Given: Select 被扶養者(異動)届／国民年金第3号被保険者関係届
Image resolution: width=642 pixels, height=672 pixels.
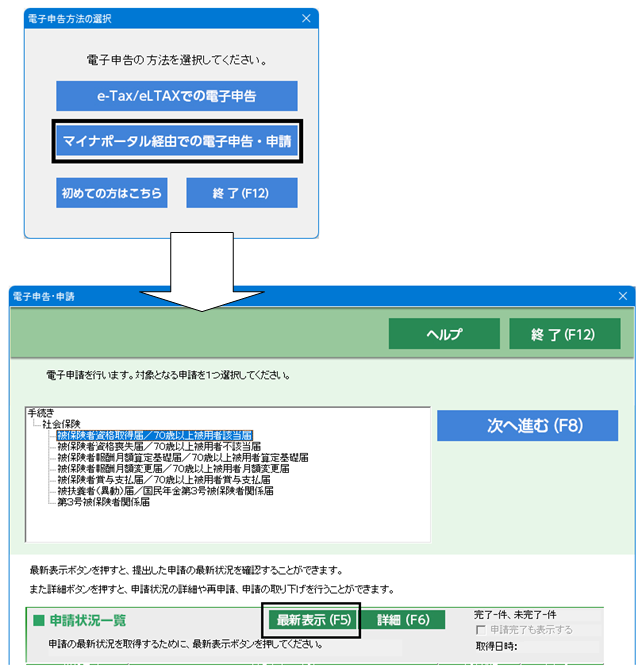Looking at the screenshot, I should coord(165,491).
